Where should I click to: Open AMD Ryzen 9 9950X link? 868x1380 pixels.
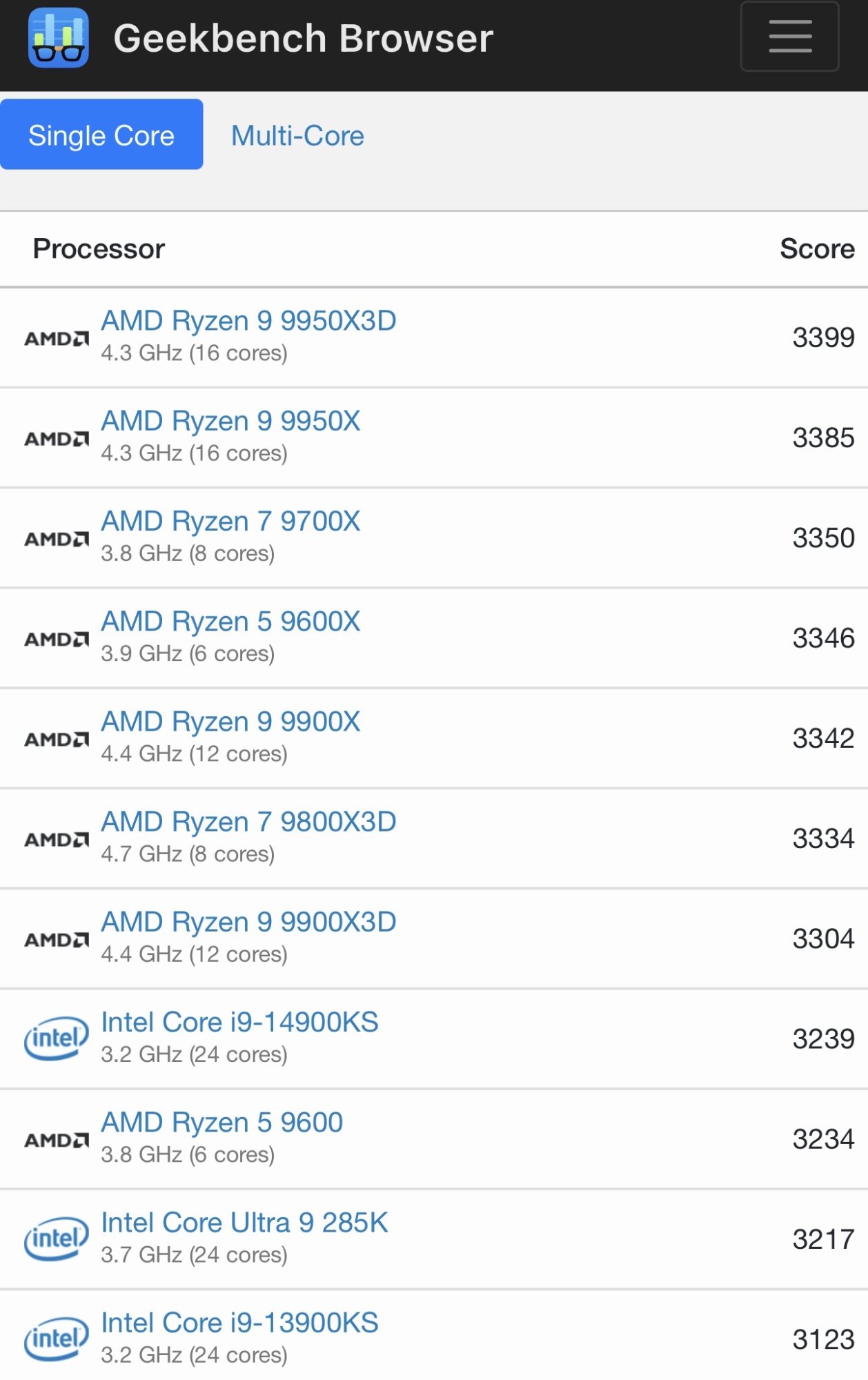point(230,421)
